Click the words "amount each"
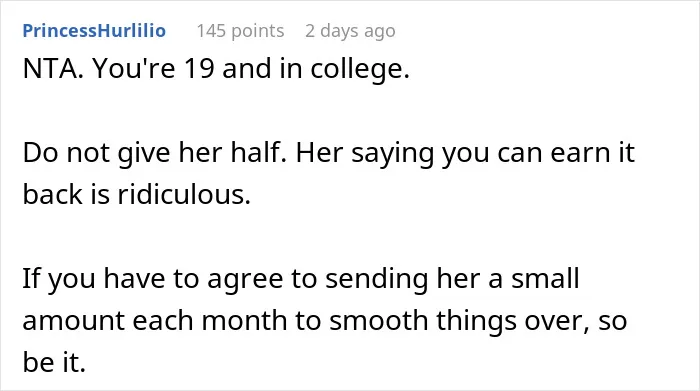 coord(108,320)
